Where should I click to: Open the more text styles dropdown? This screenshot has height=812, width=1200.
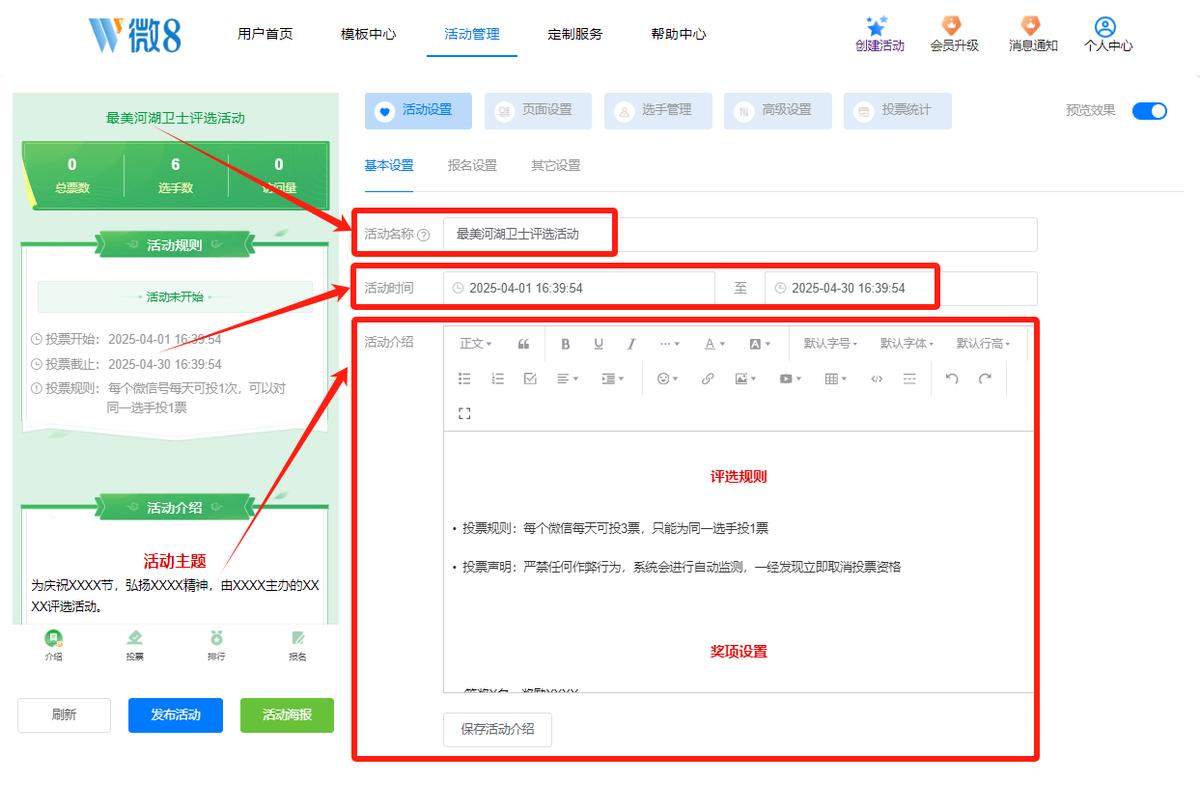[669, 344]
